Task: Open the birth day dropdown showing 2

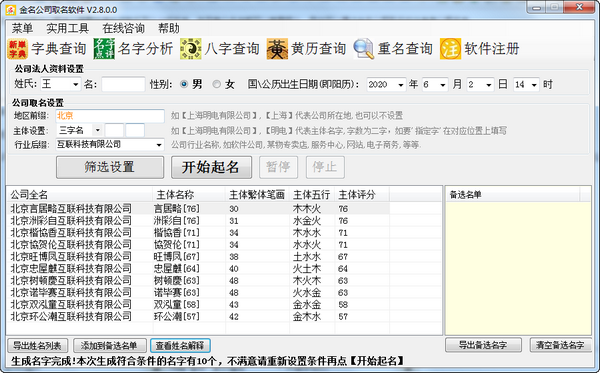Action: pos(489,85)
